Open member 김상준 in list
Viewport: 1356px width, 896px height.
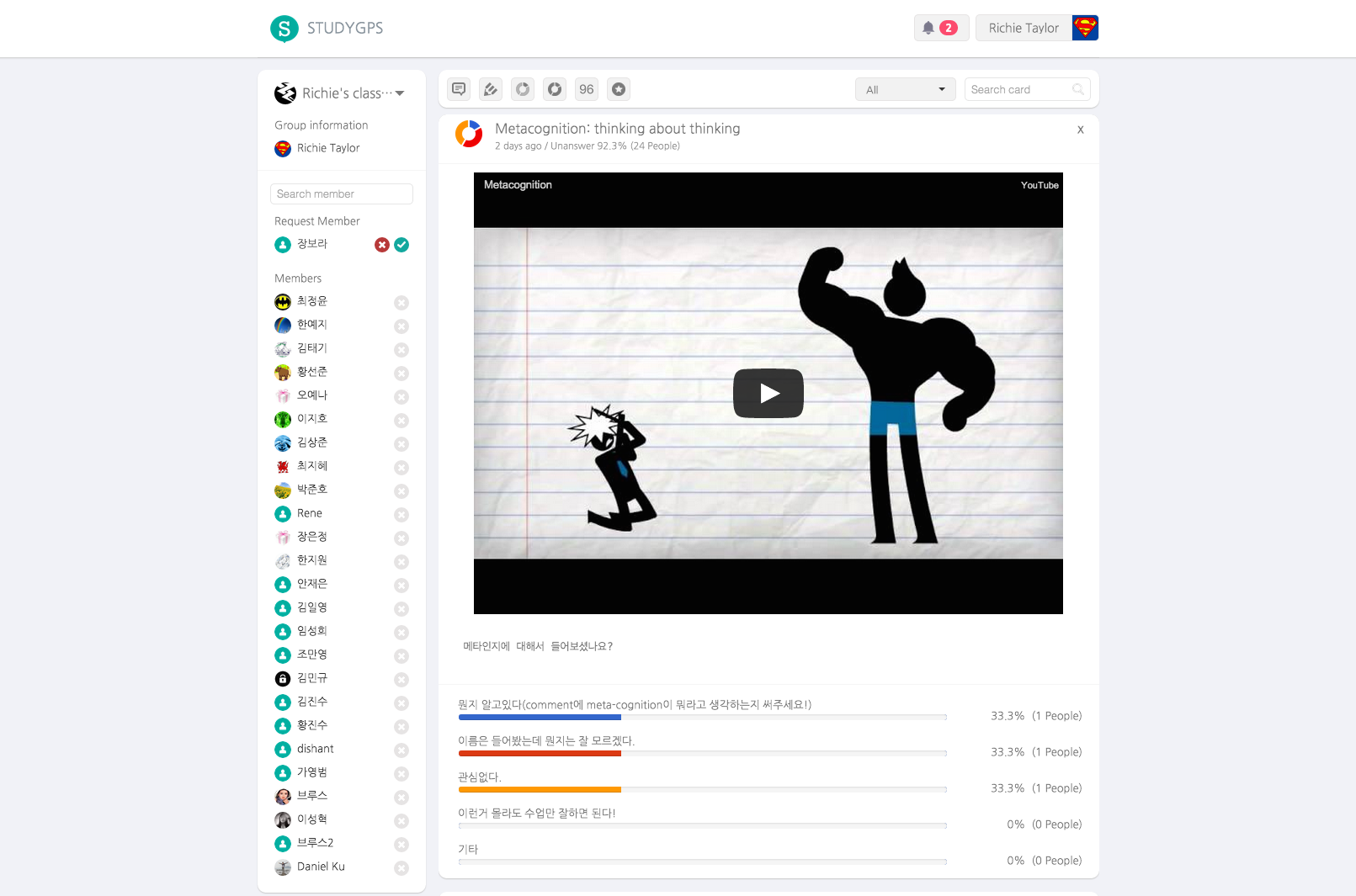pos(312,443)
